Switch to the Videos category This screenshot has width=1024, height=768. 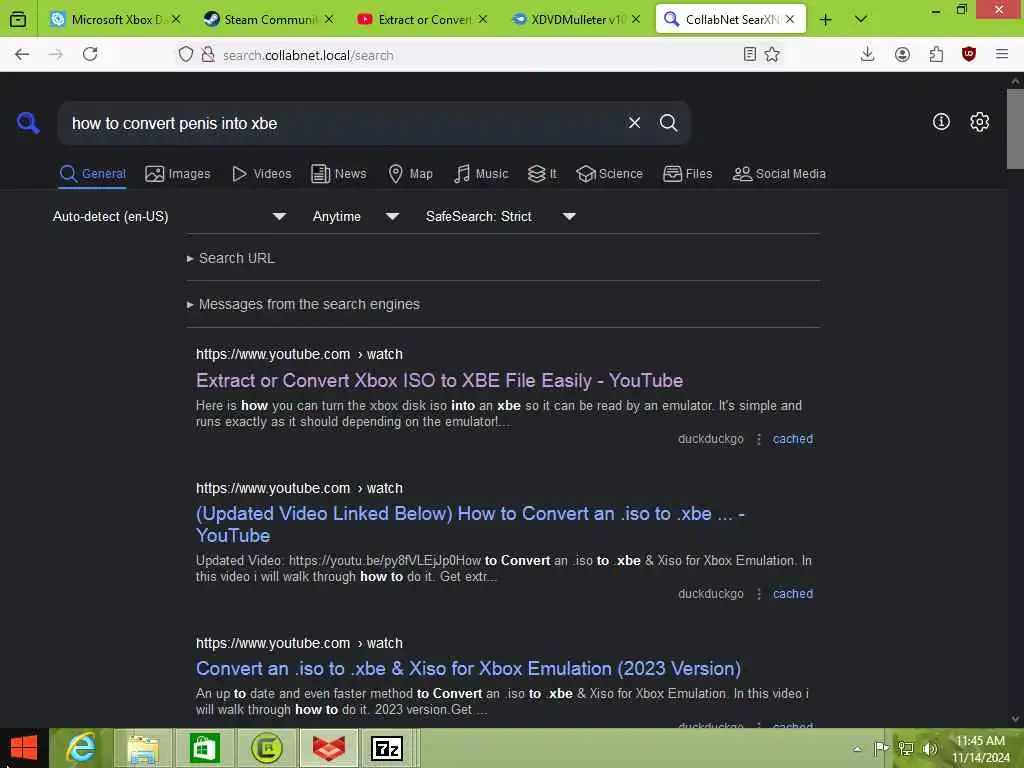(261, 174)
